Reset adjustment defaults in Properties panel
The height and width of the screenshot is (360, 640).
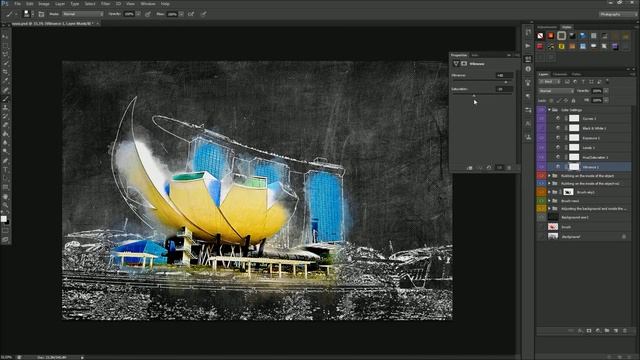489,168
